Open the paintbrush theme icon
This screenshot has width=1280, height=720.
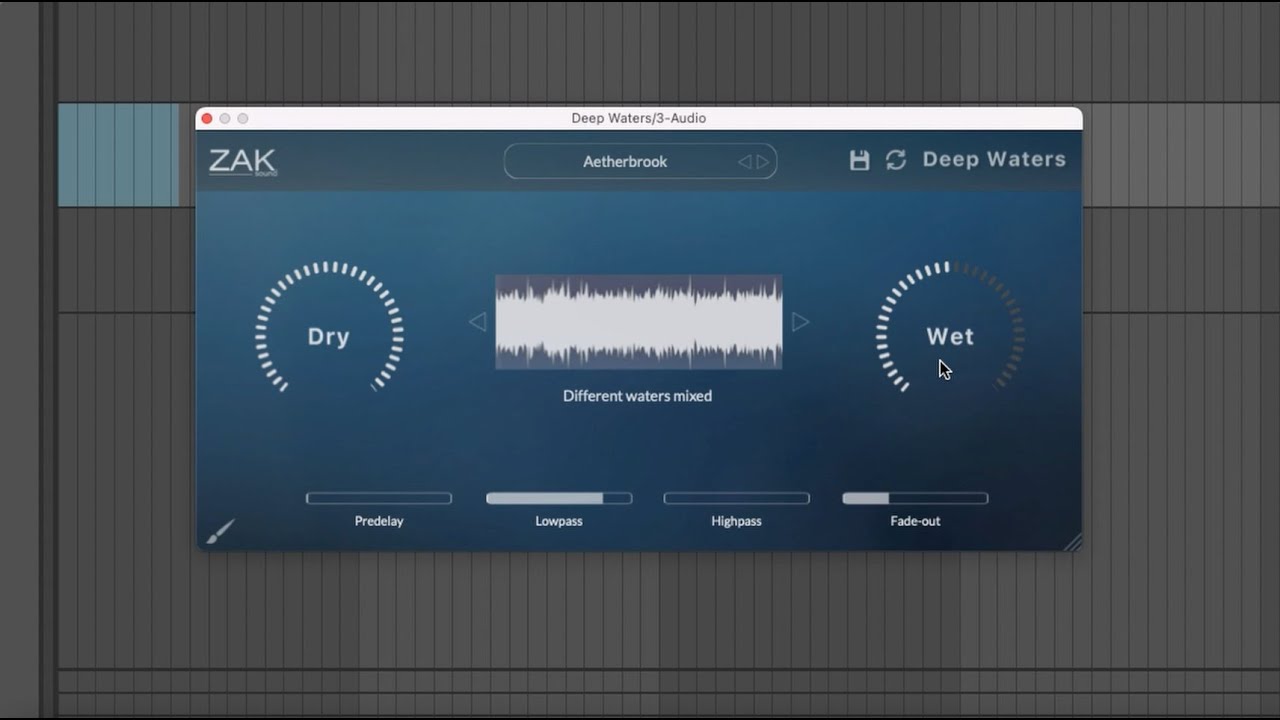(220, 532)
